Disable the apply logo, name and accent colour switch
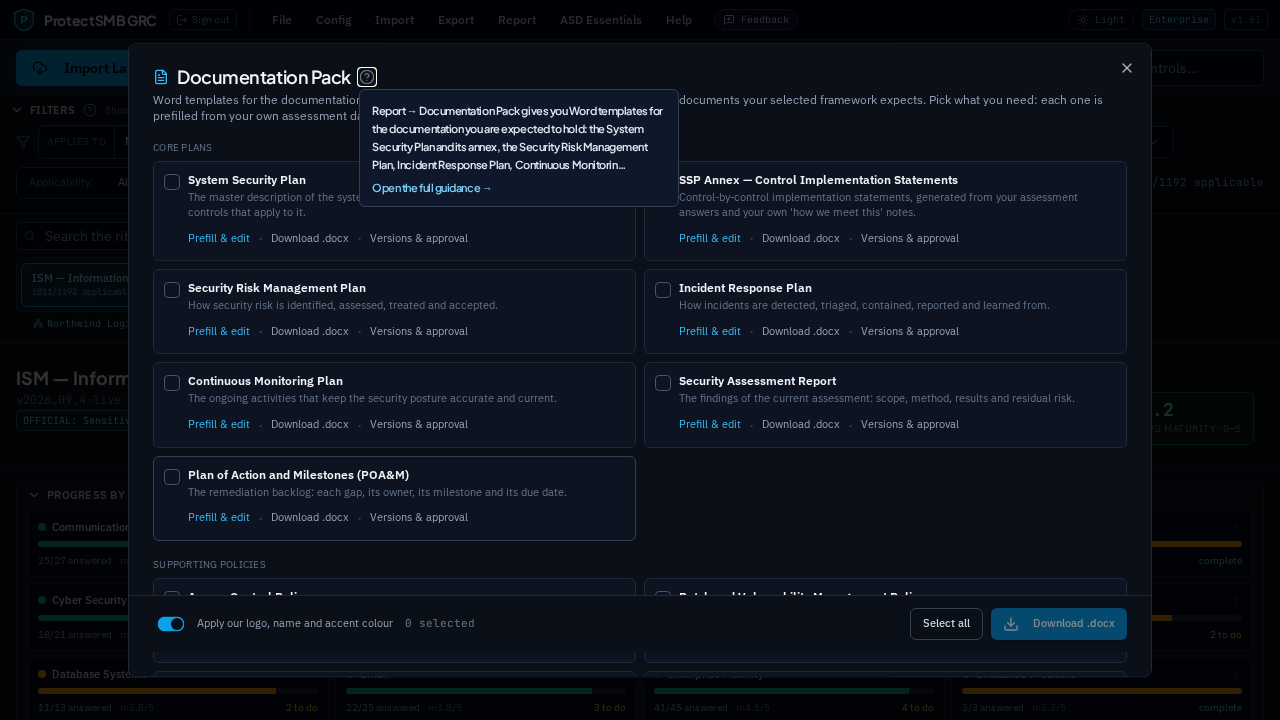This screenshot has height=720, width=1280. (x=171, y=624)
